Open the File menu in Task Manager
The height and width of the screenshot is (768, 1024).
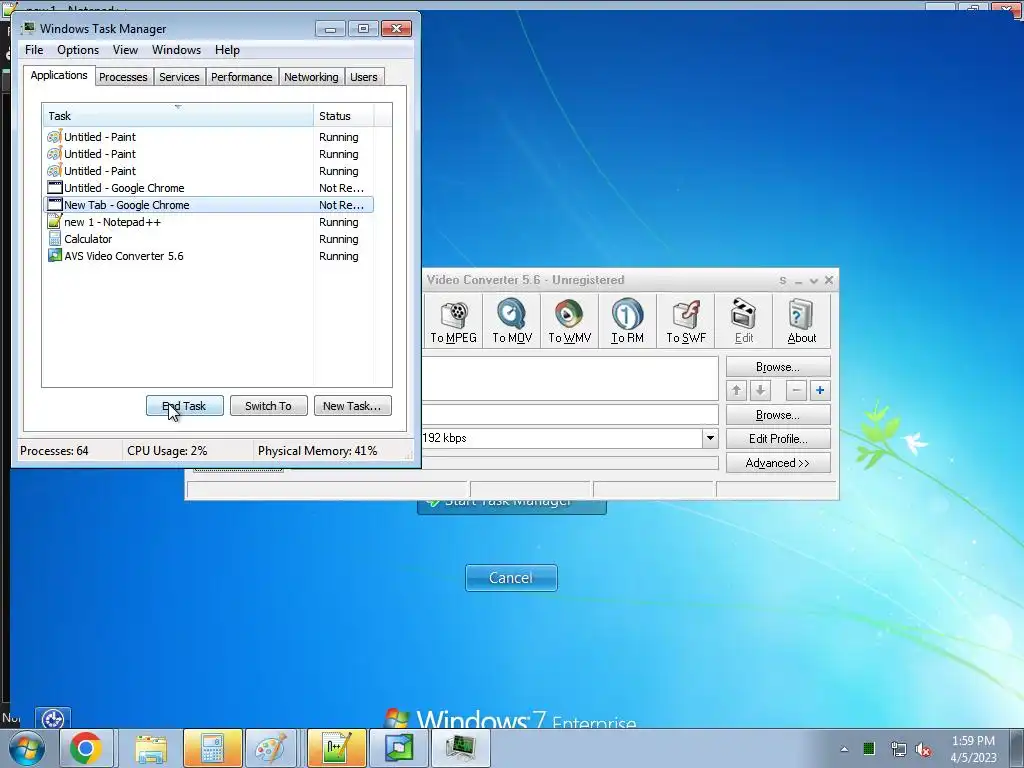pos(34,50)
